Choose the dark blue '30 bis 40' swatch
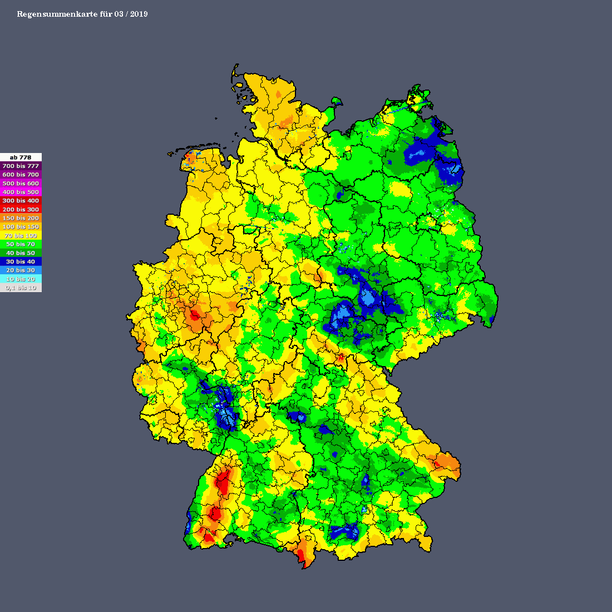The width and height of the screenshot is (612, 612). pos(20,261)
